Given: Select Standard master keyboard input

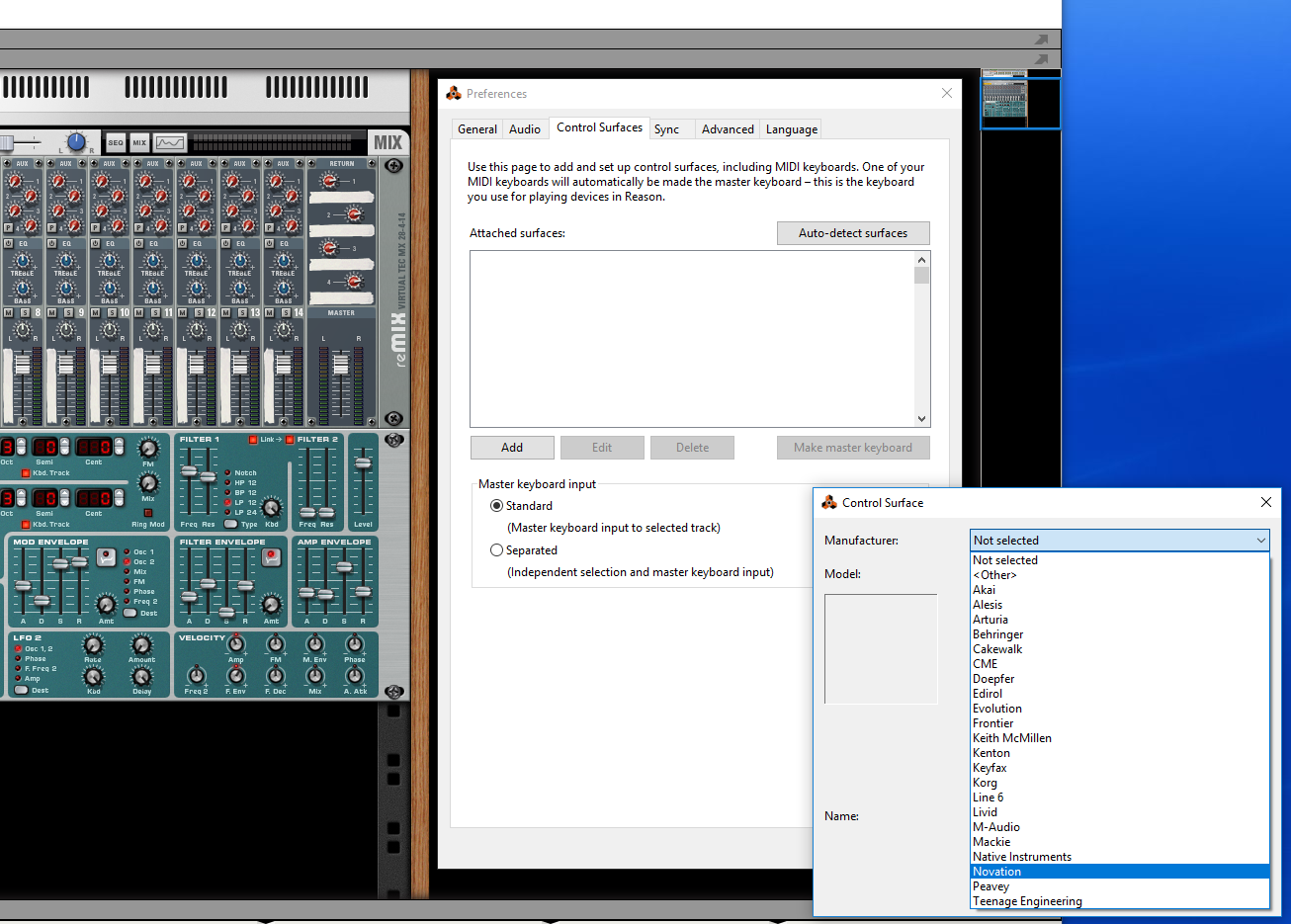Looking at the screenshot, I should 496,505.
